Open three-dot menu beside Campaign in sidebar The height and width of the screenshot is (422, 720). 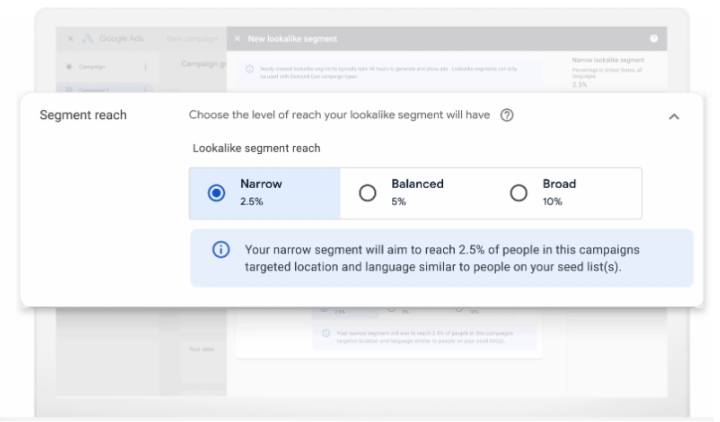146,67
